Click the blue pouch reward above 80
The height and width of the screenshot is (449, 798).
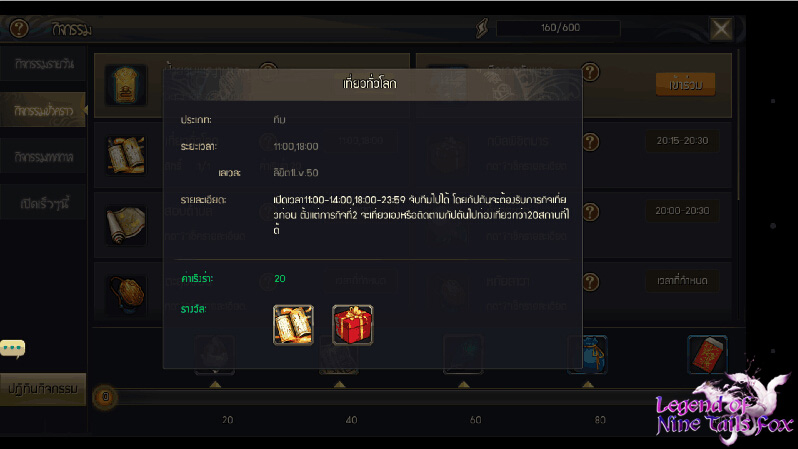pos(589,354)
